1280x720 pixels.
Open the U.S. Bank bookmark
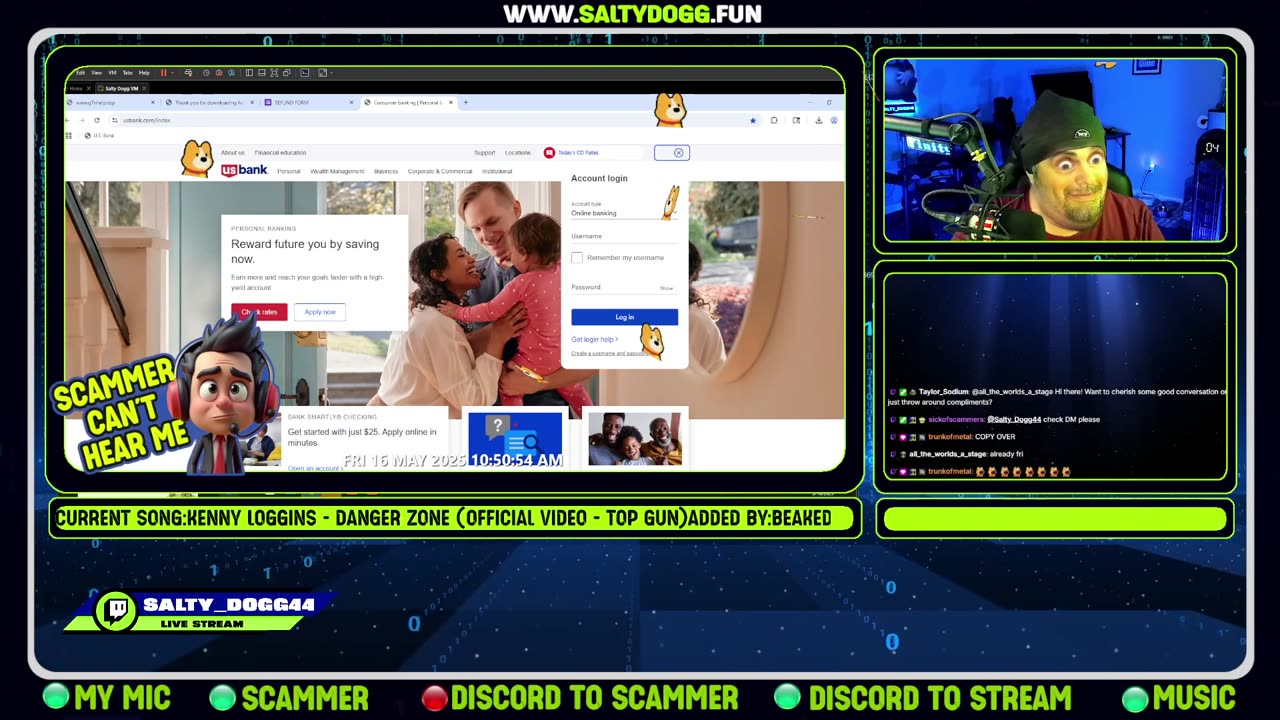click(100, 135)
